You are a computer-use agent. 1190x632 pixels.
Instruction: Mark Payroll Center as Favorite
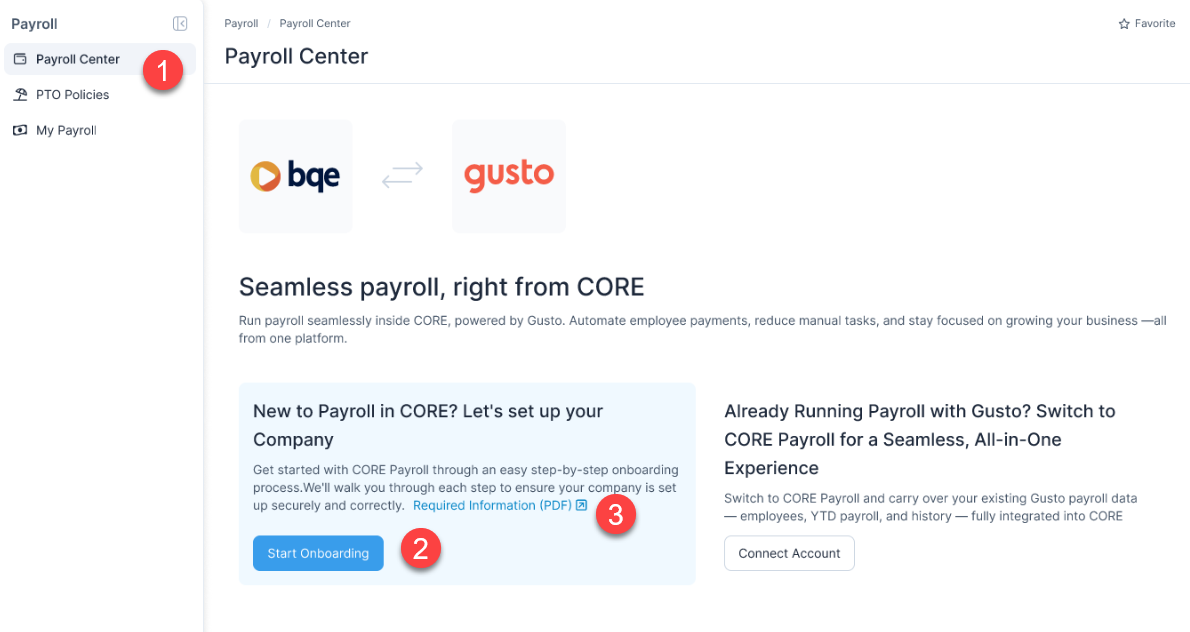tap(1146, 23)
